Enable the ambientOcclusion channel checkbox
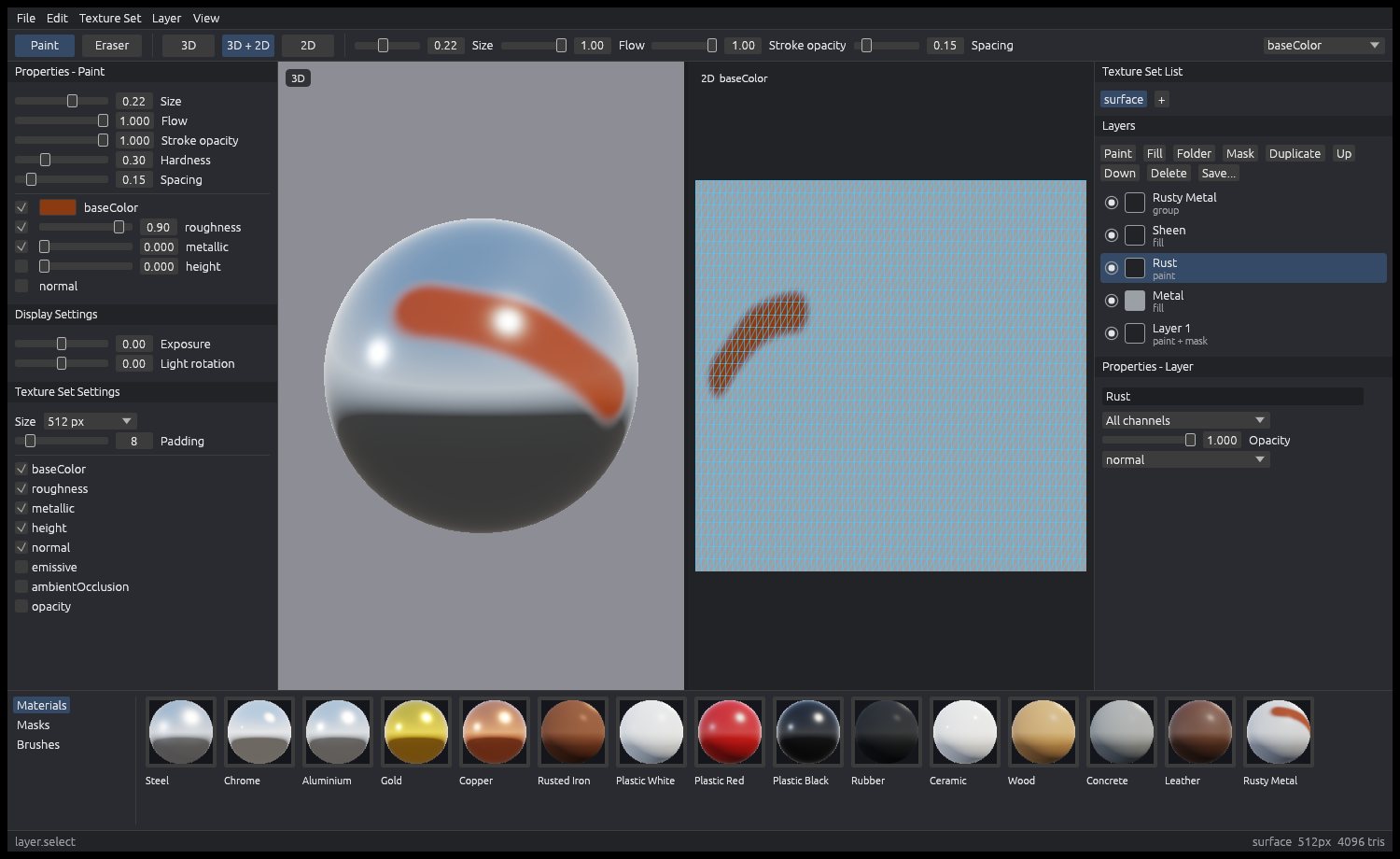The height and width of the screenshot is (859, 1400). 21,586
